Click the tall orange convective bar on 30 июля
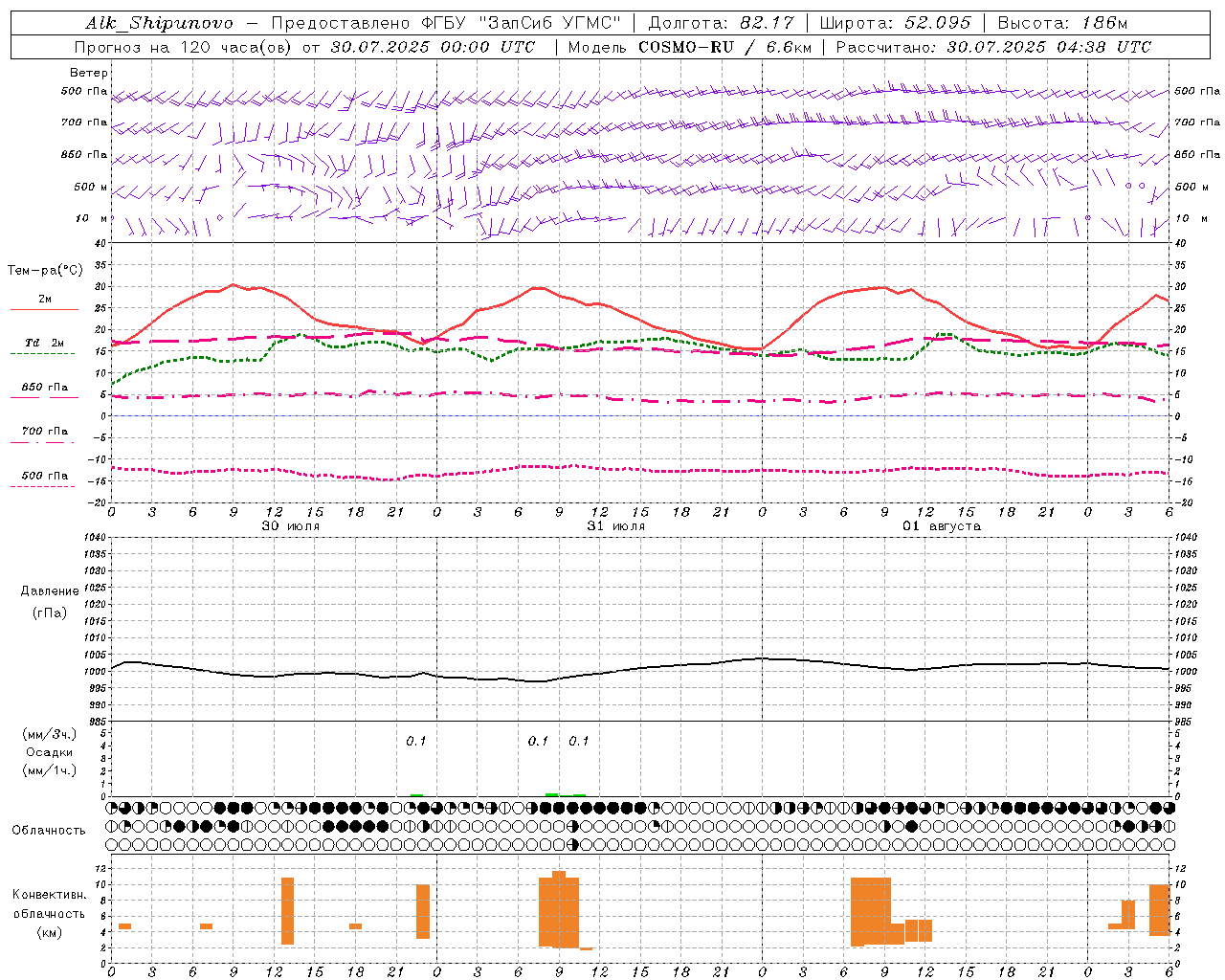The height and width of the screenshot is (980, 1225). pos(287,910)
